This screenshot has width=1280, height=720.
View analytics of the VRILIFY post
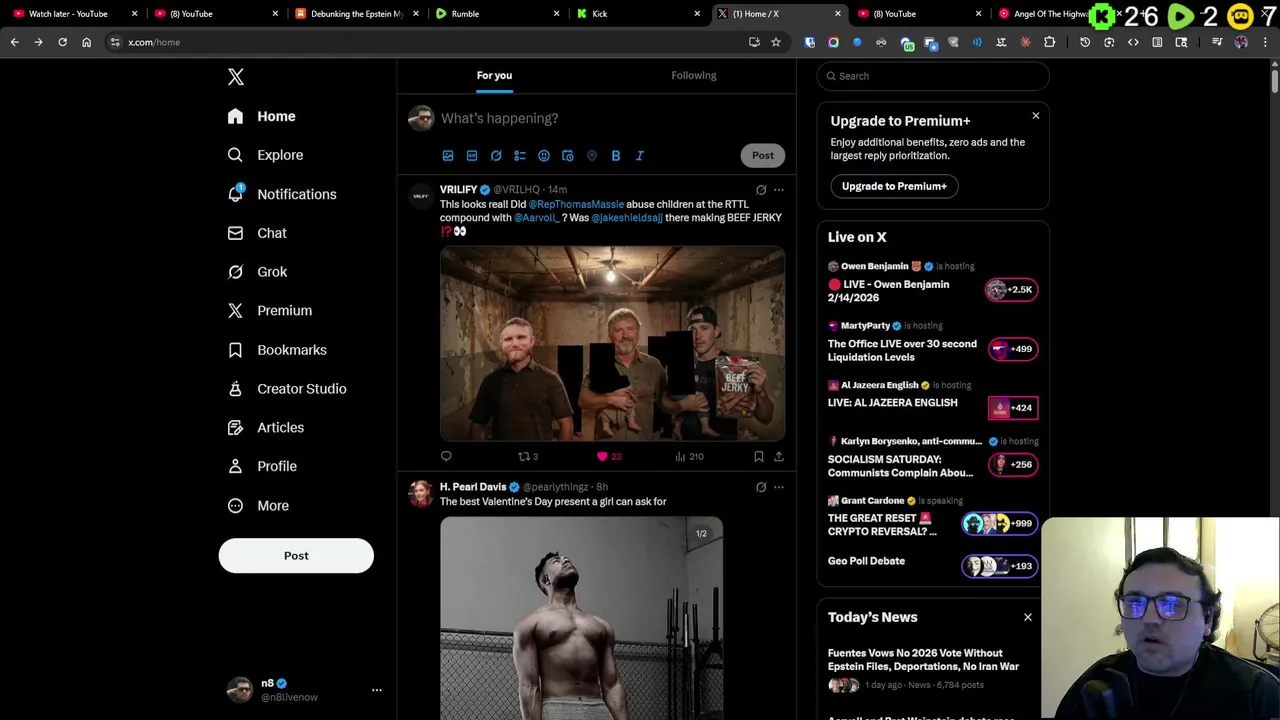(689, 457)
